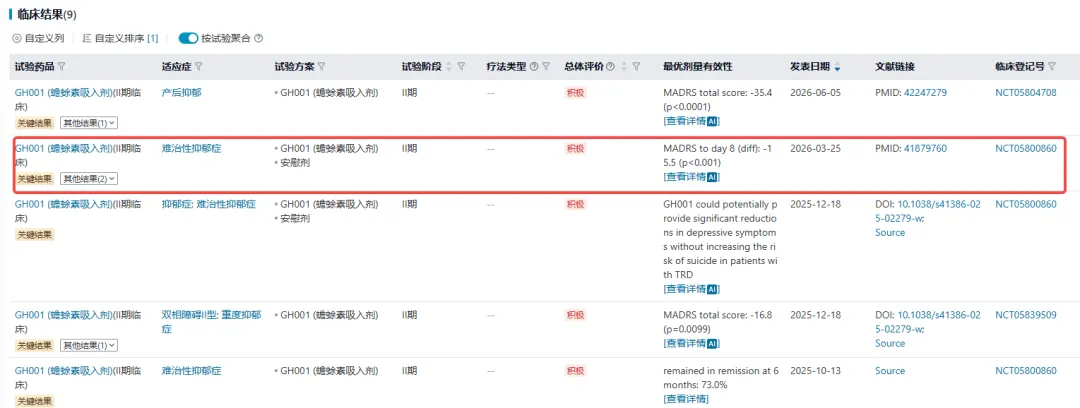Open GH001 drug link in 产后抑郁 row

click(63, 92)
